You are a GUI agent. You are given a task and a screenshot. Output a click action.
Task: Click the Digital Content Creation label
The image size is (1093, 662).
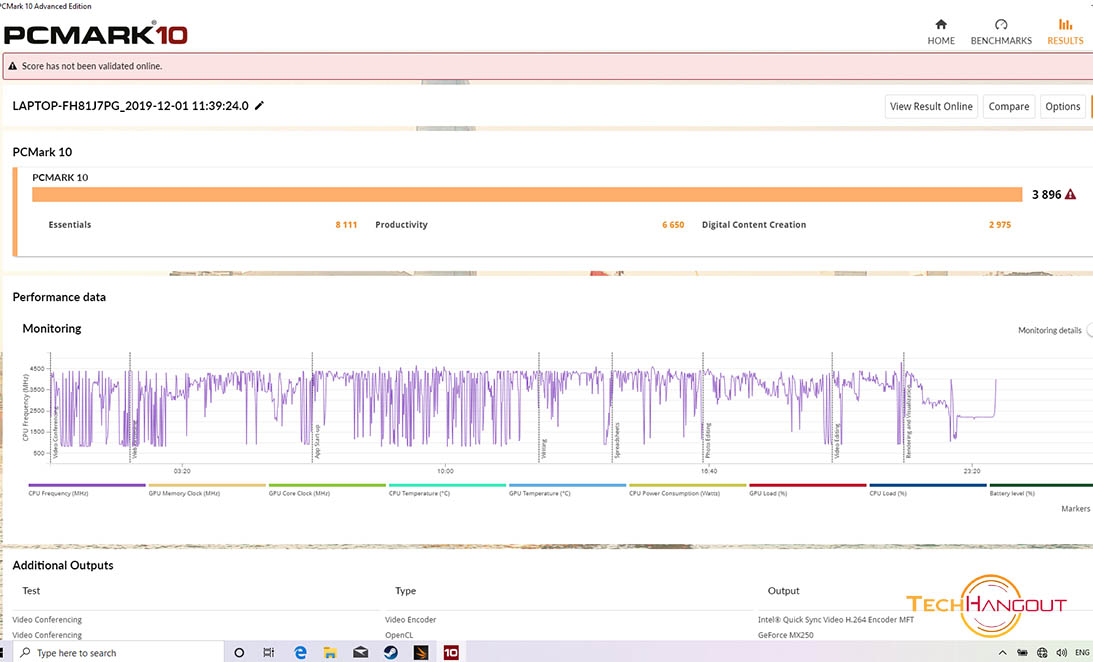pyautogui.click(x=754, y=225)
